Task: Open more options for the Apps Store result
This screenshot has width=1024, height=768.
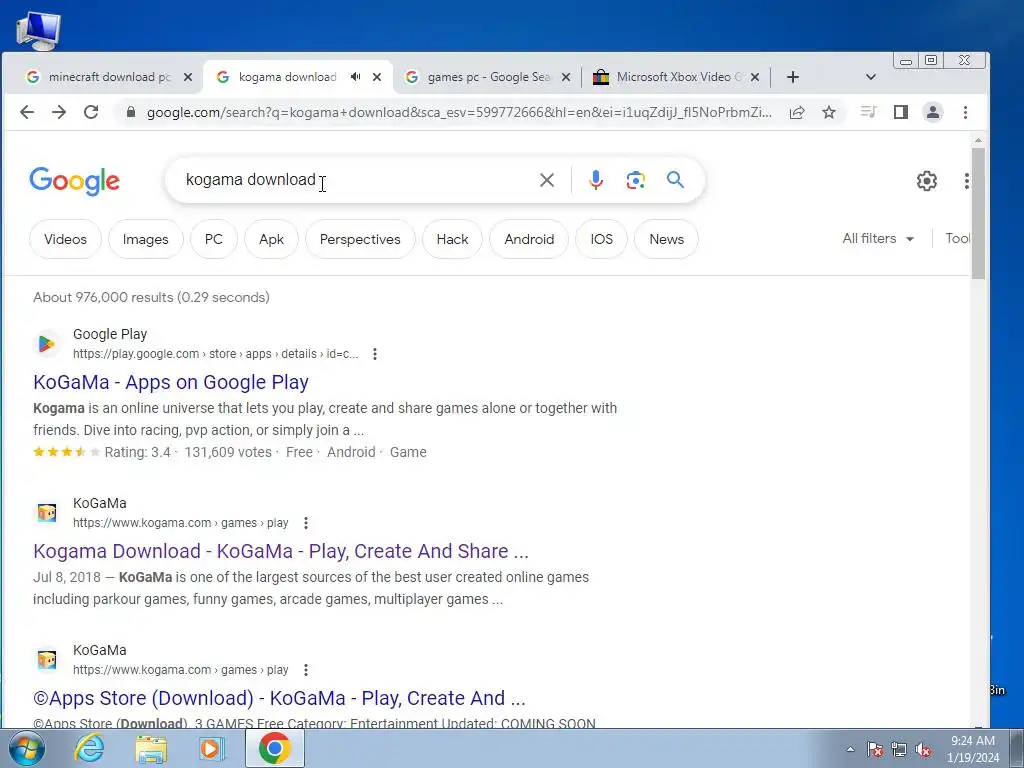Action: (306, 670)
